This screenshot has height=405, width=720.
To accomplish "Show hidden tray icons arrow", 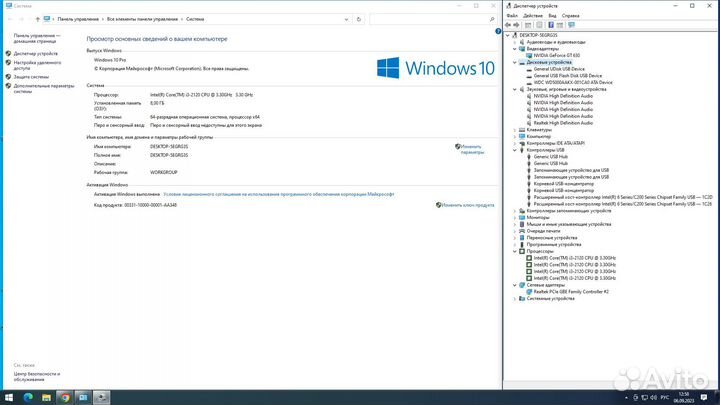I will coord(626,398).
